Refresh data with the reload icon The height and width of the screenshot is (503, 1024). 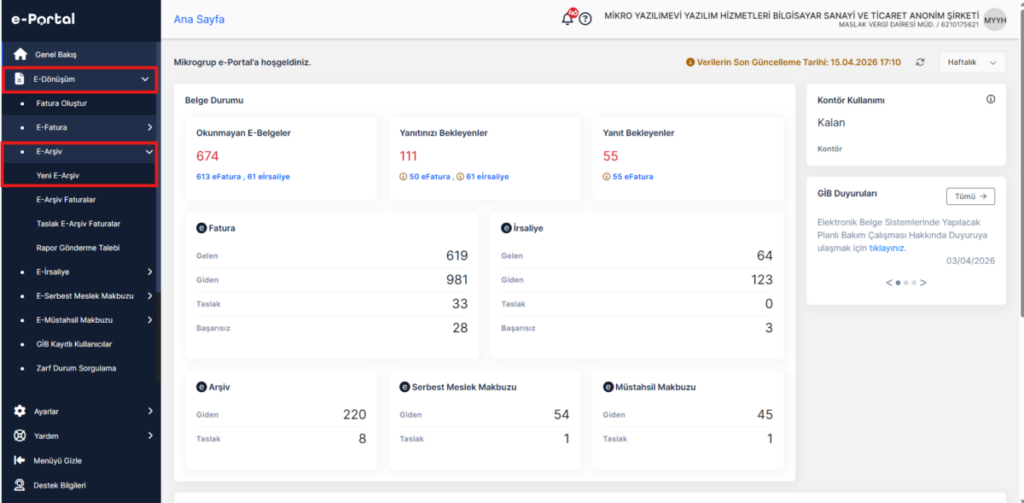tap(920, 62)
